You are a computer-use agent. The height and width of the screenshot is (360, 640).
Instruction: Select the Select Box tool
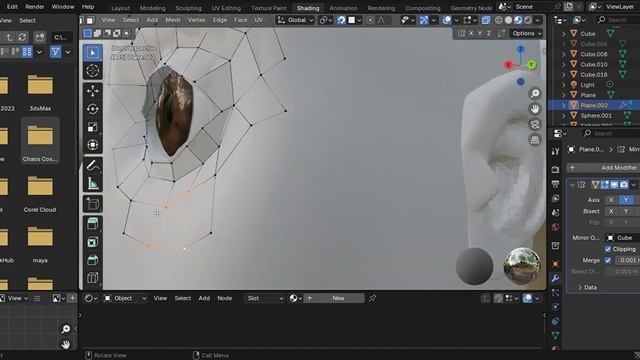(93, 53)
